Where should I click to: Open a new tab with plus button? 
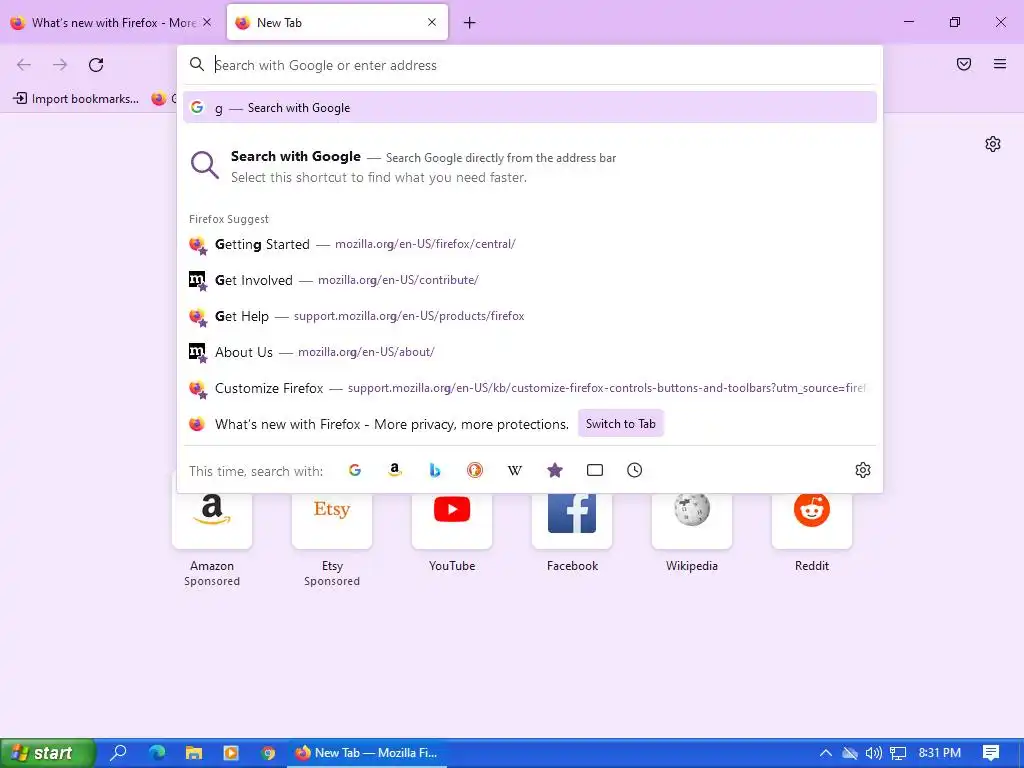coord(469,23)
